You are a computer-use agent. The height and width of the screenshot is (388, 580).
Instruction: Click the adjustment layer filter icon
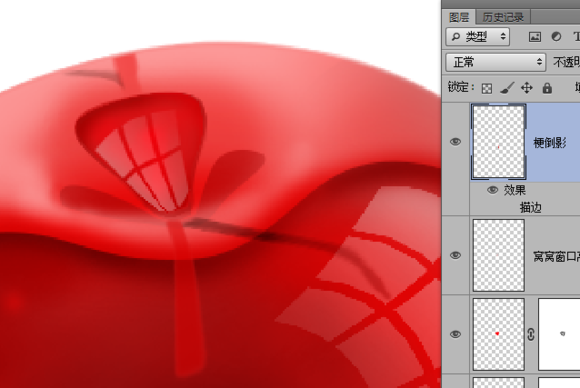coord(556,37)
